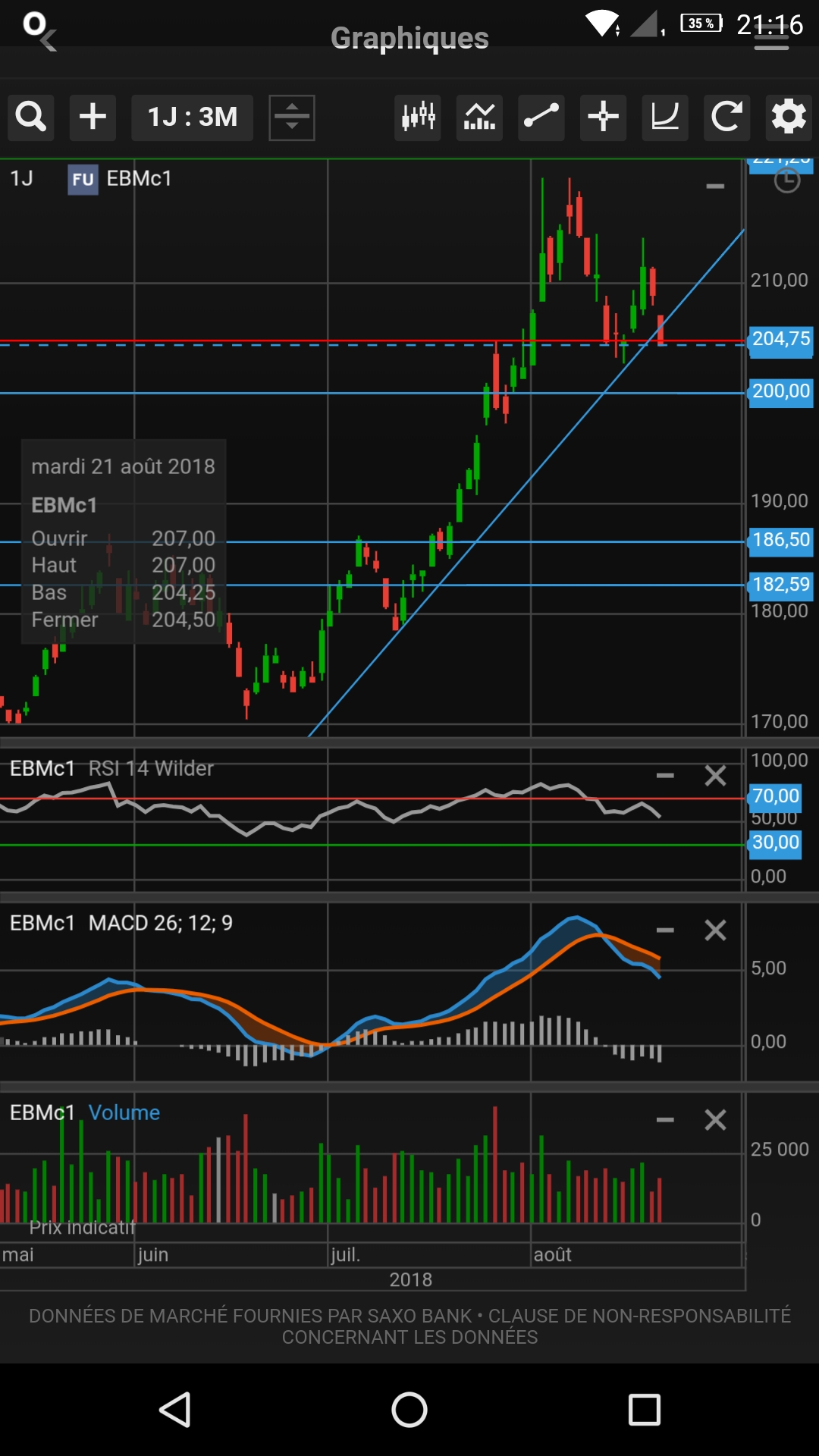Tap the 204,75 price level marker
The width and height of the screenshot is (819, 1456).
pos(780,339)
